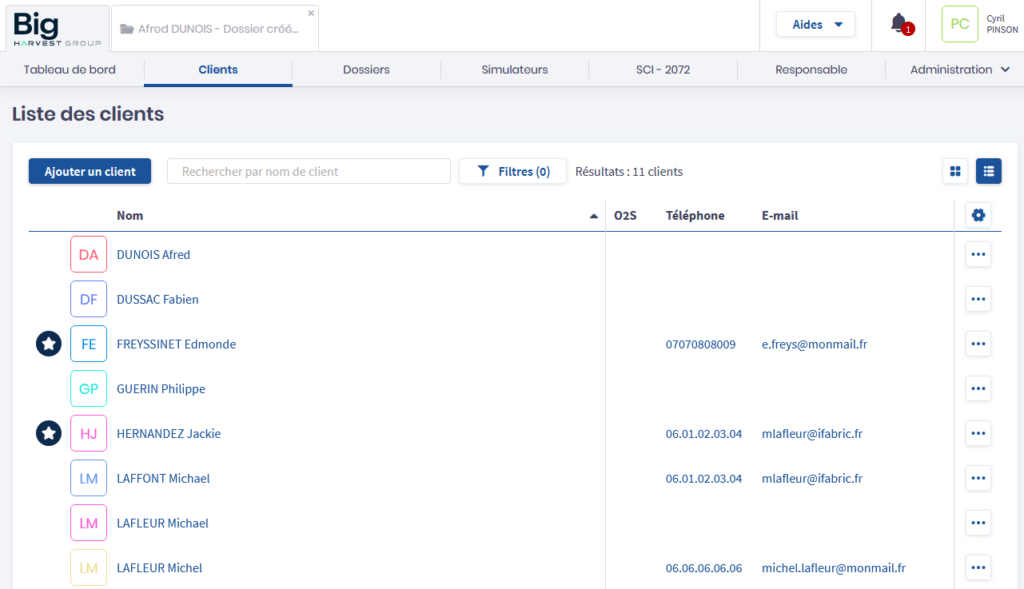This screenshot has height=589, width=1024.
Task: Close the Afred DUNOIS dossier tab
Action: pos(310,13)
